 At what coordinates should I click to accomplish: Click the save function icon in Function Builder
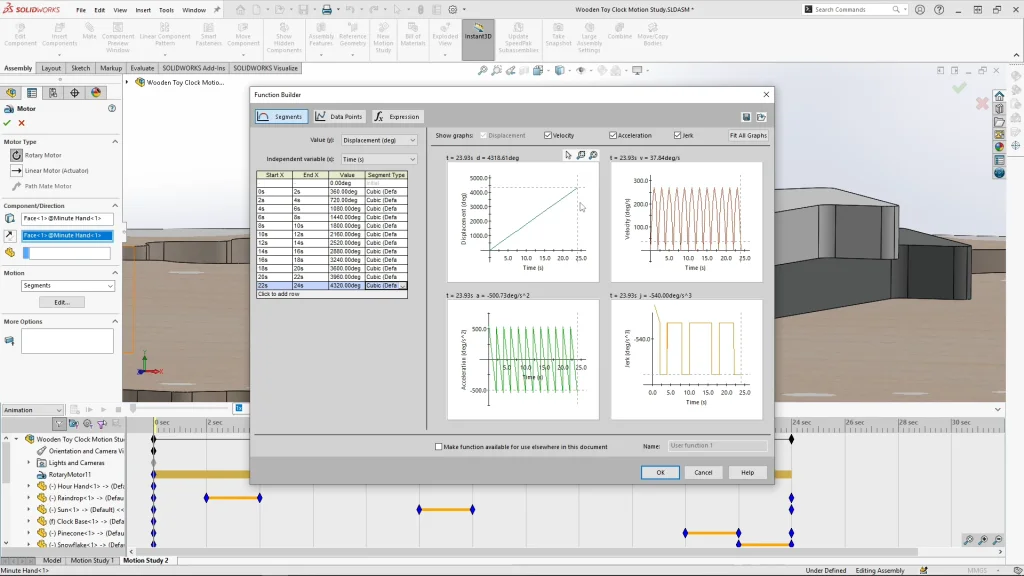point(746,117)
